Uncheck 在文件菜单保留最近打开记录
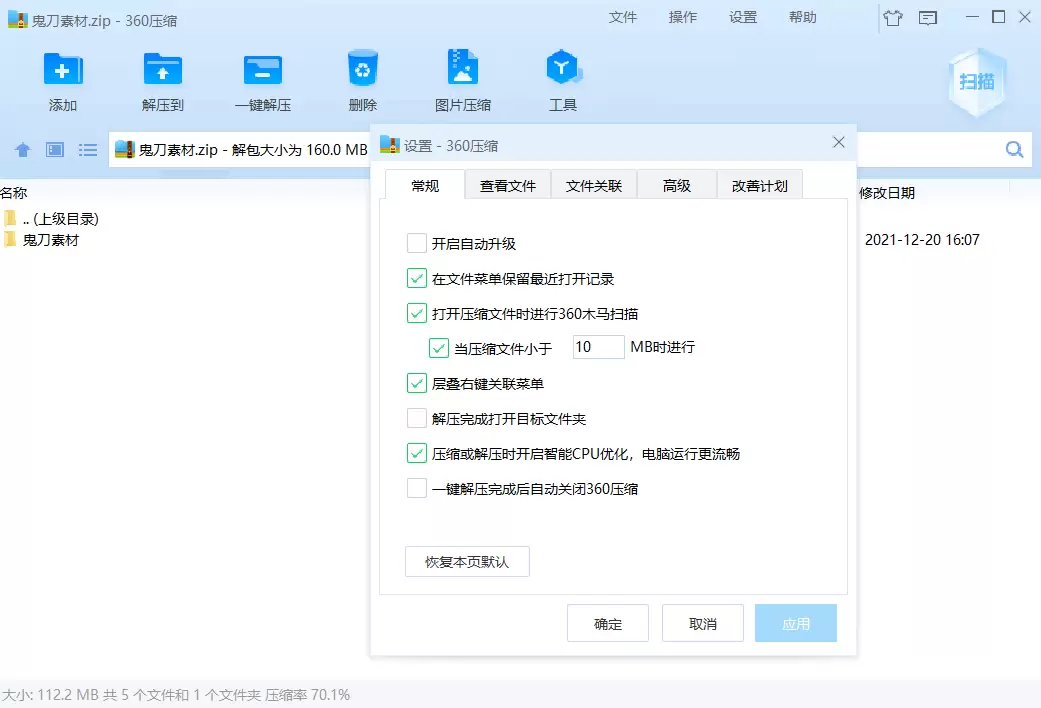Image resolution: width=1041 pixels, height=708 pixels. click(417, 278)
